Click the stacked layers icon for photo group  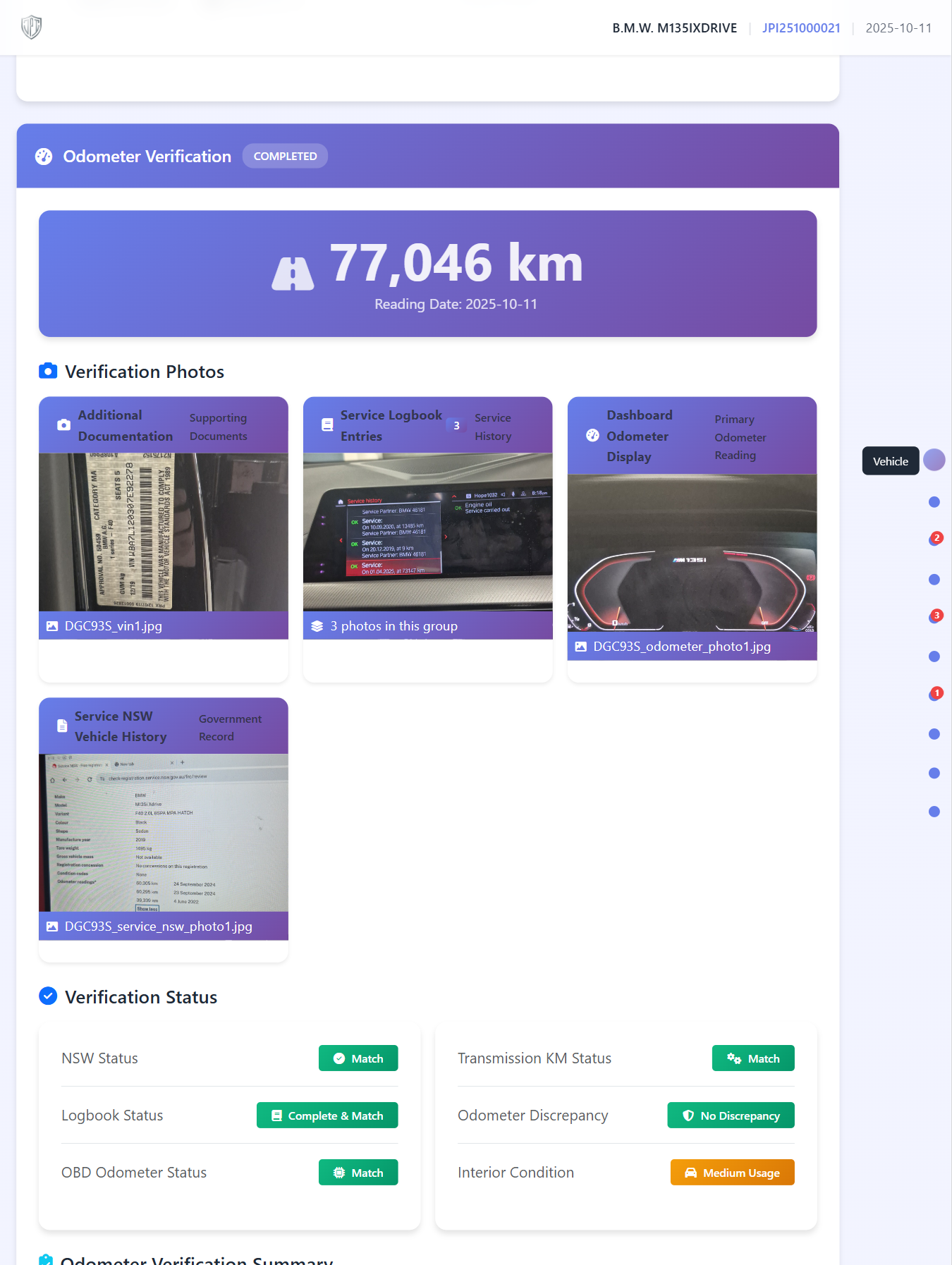pos(317,626)
